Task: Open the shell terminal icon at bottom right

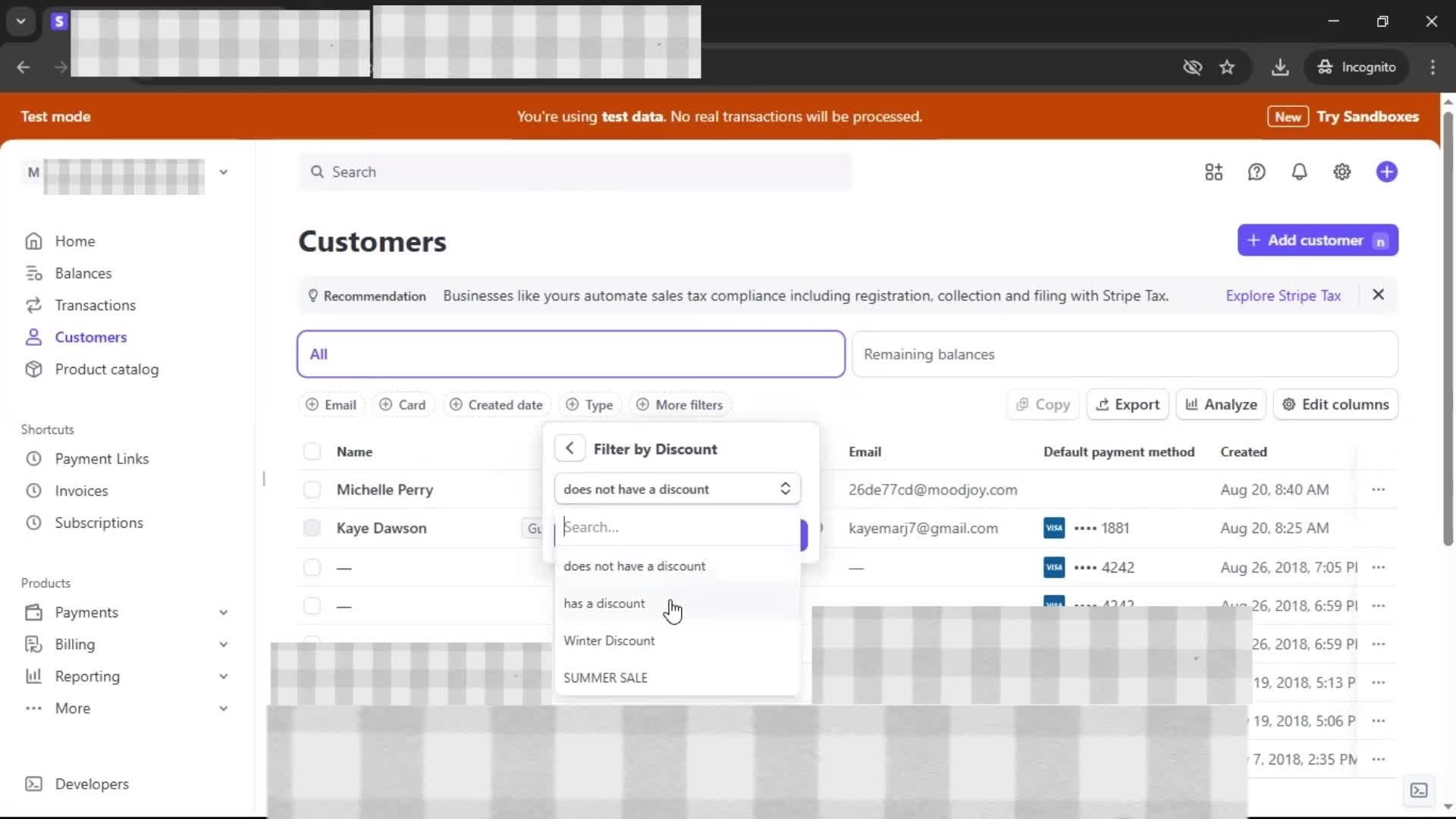Action: 1418,790
